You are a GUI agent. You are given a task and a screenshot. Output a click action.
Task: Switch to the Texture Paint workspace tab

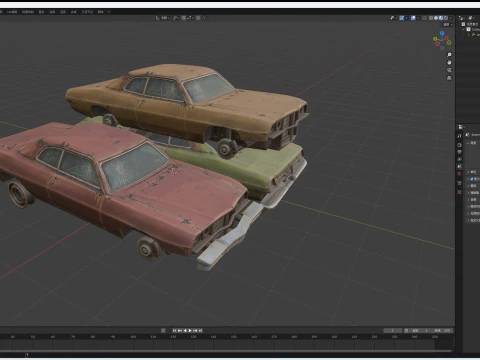point(28,12)
